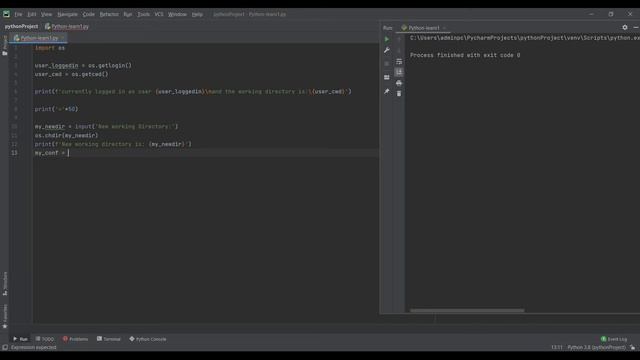Open the Edit menu
The width and height of the screenshot is (640, 360).
coord(32,14)
